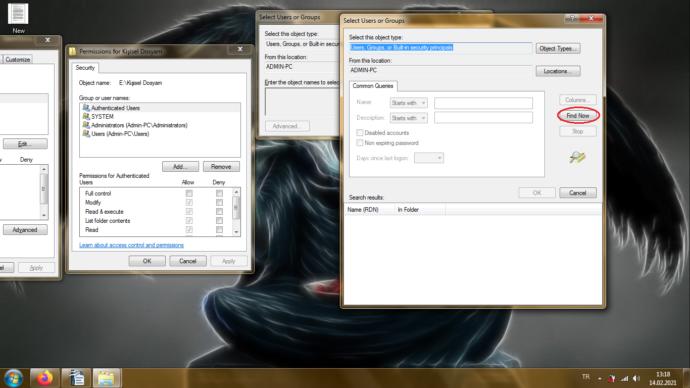
Task: Open Days since last logon dropdown
Action: (429, 158)
